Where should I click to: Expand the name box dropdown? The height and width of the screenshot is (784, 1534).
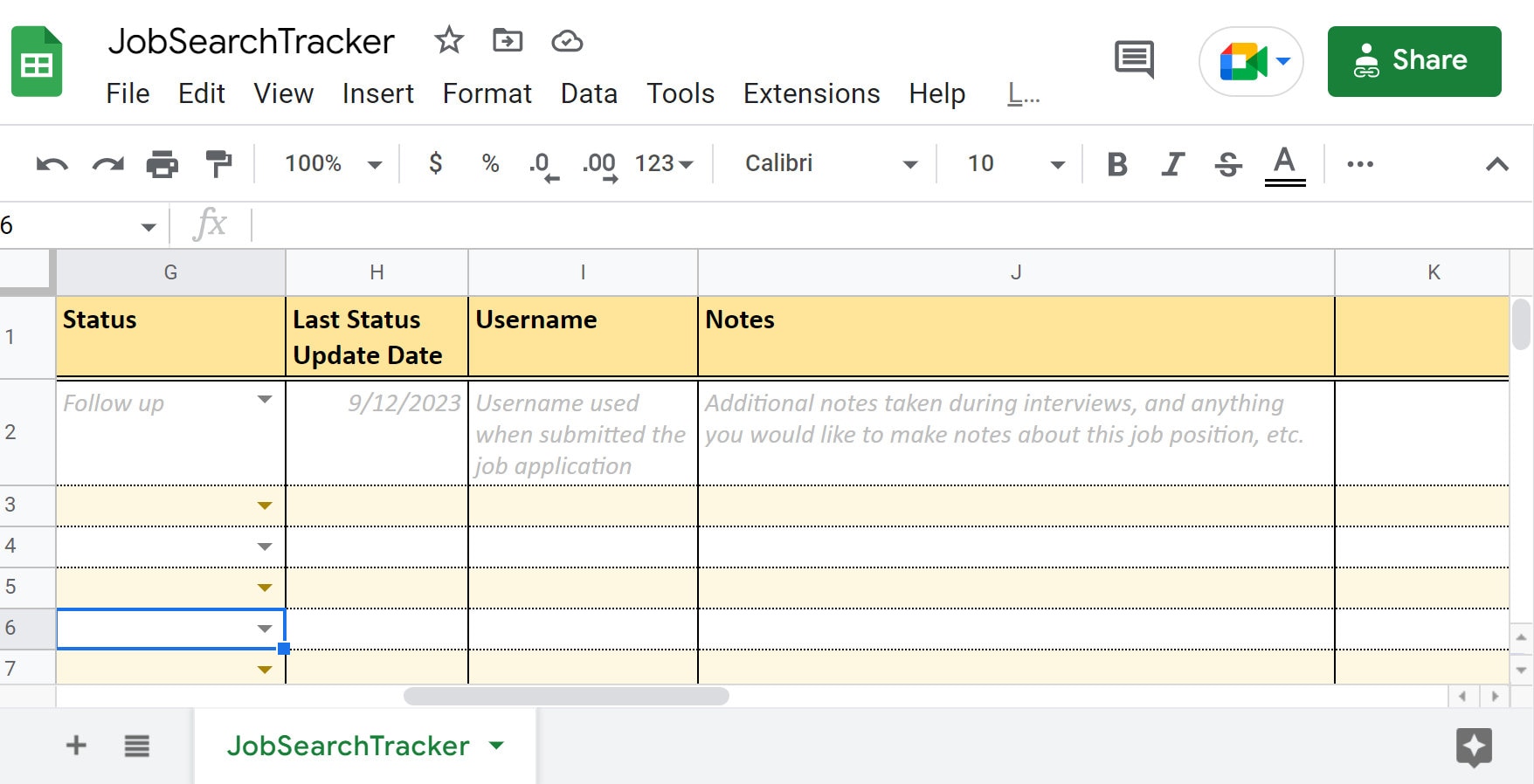pyautogui.click(x=149, y=227)
